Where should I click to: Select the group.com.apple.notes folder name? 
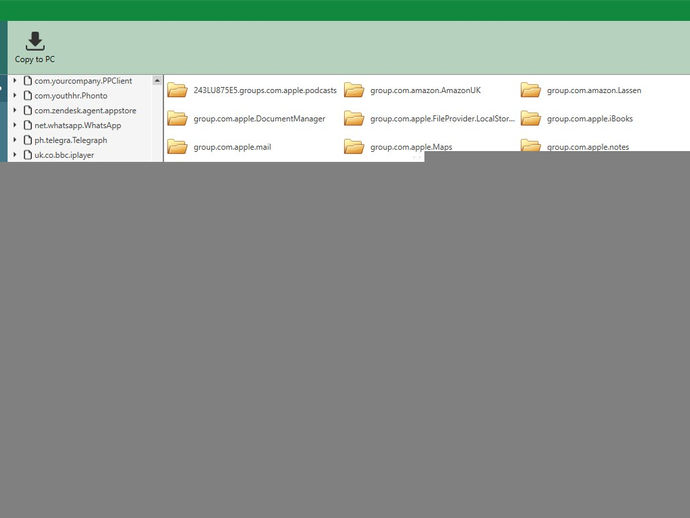tap(588, 147)
